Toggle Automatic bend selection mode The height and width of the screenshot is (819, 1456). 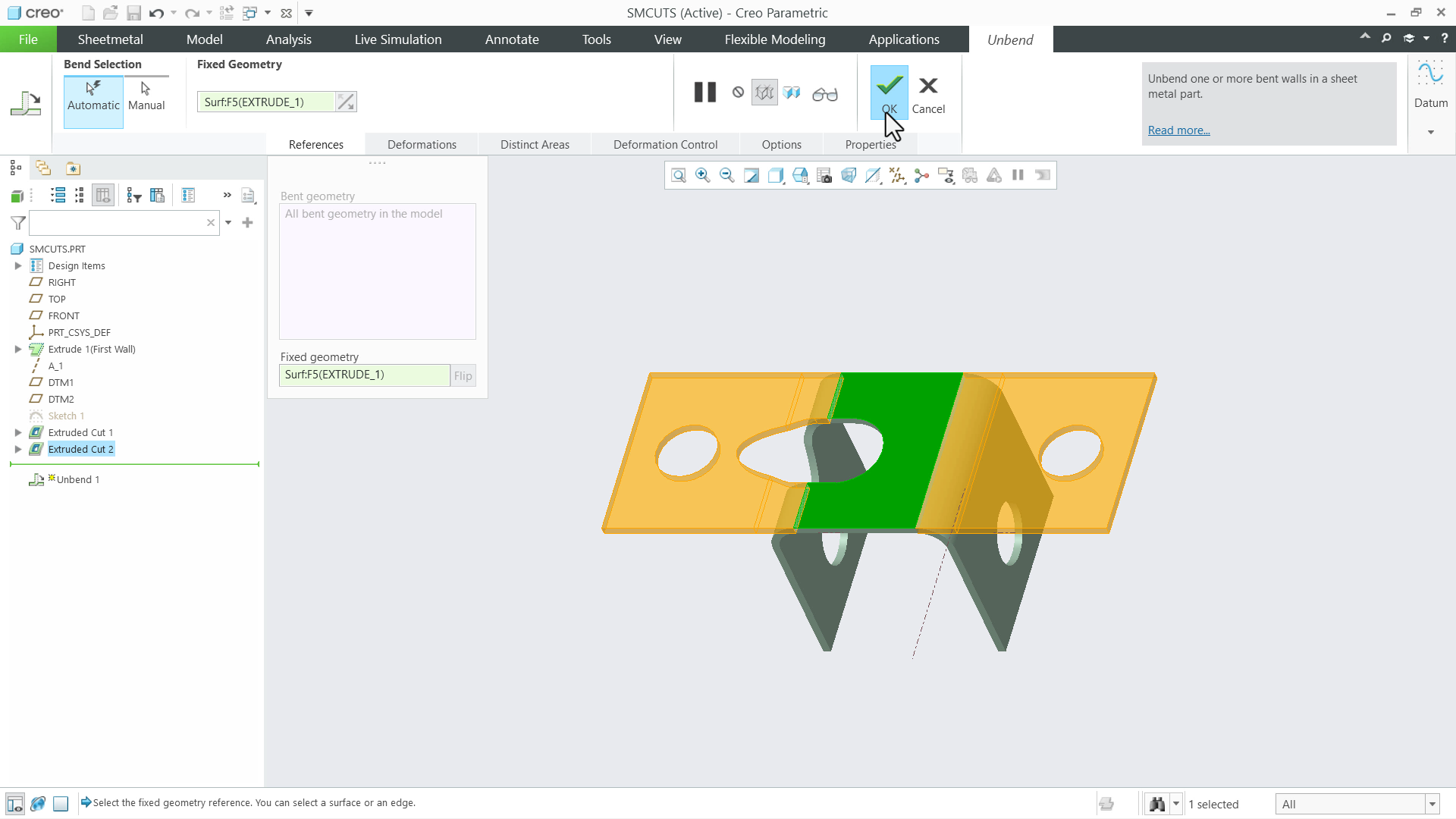(x=93, y=102)
